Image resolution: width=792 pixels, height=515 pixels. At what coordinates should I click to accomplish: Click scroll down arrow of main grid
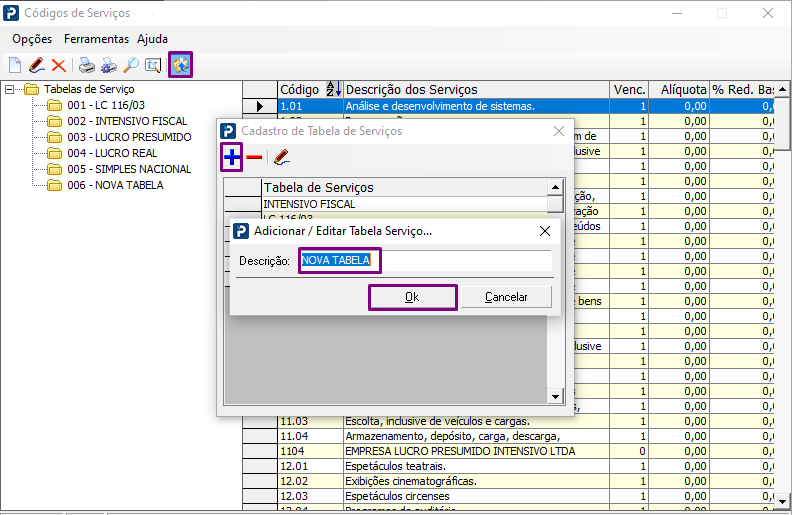tap(782, 502)
